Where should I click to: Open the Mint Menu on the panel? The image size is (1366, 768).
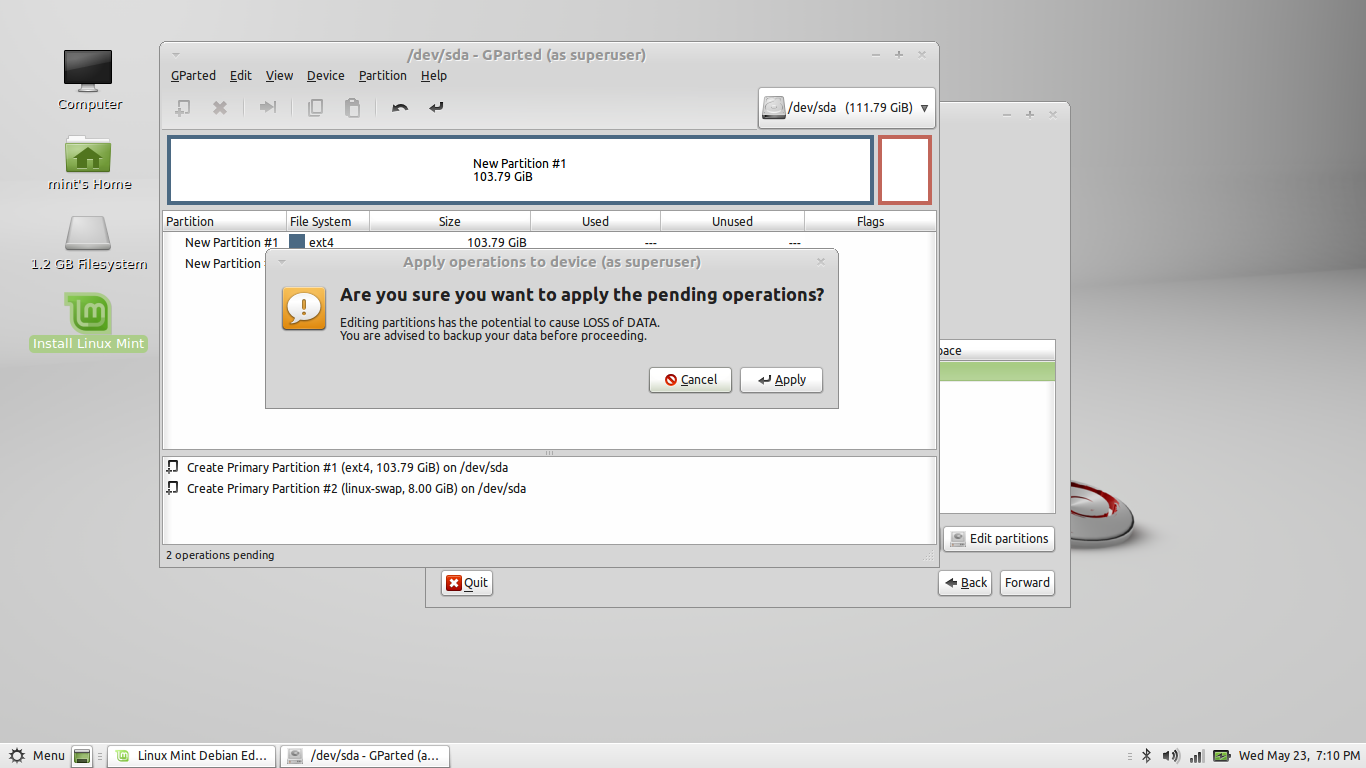[x=37, y=756]
